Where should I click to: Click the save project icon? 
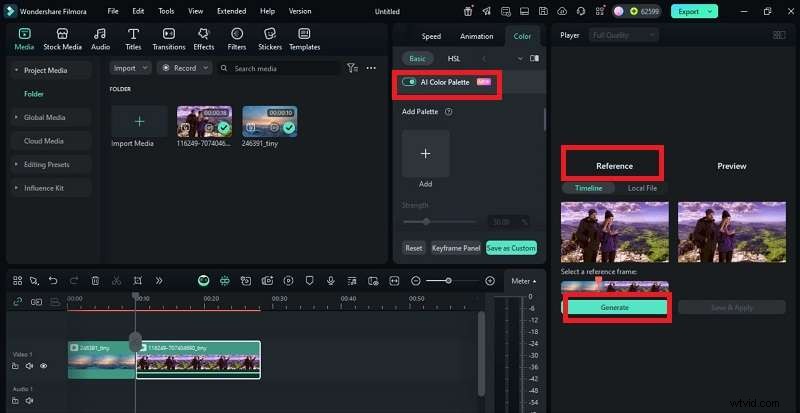543,11
